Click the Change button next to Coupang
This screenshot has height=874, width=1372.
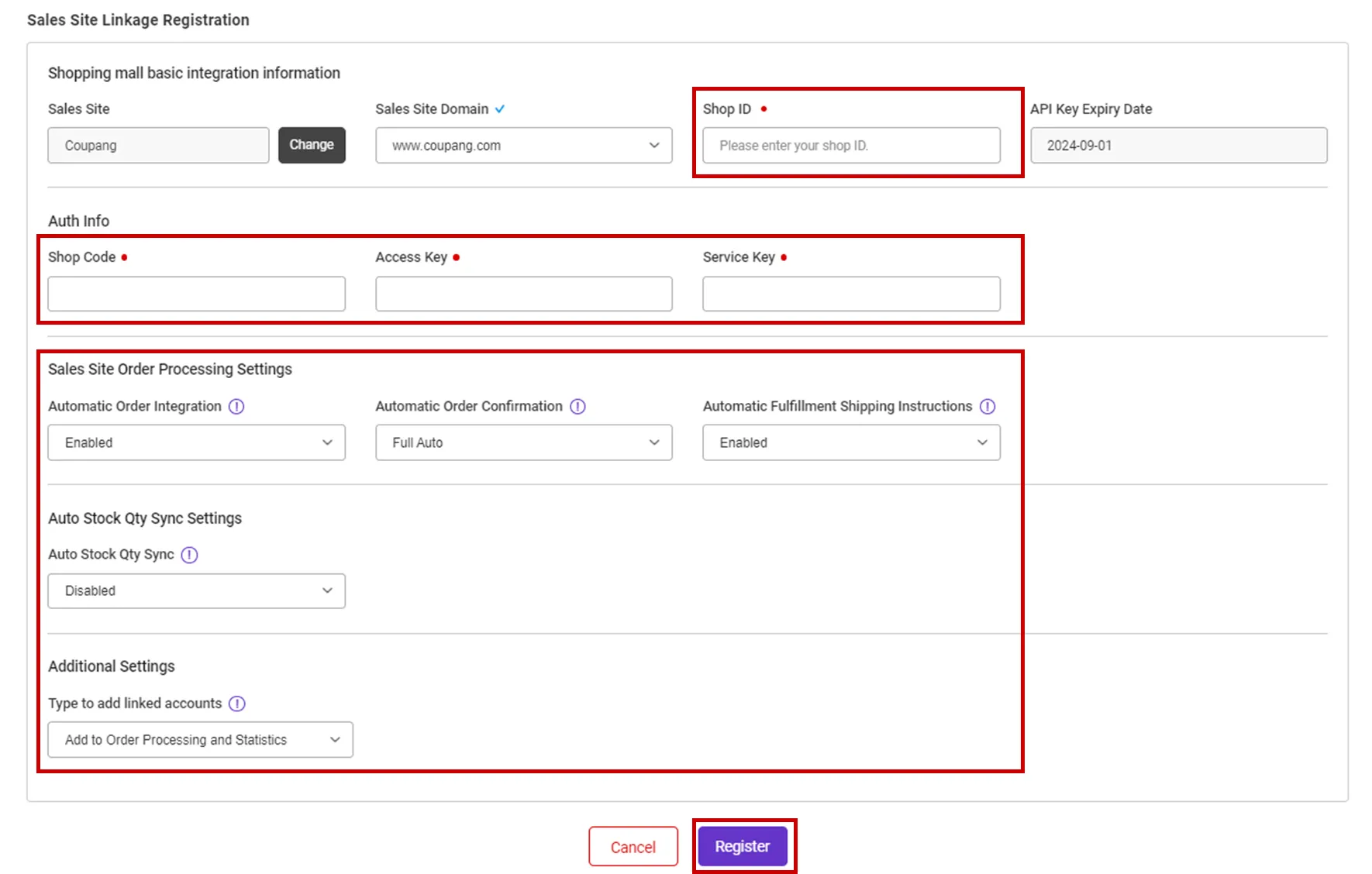[312, 145]
